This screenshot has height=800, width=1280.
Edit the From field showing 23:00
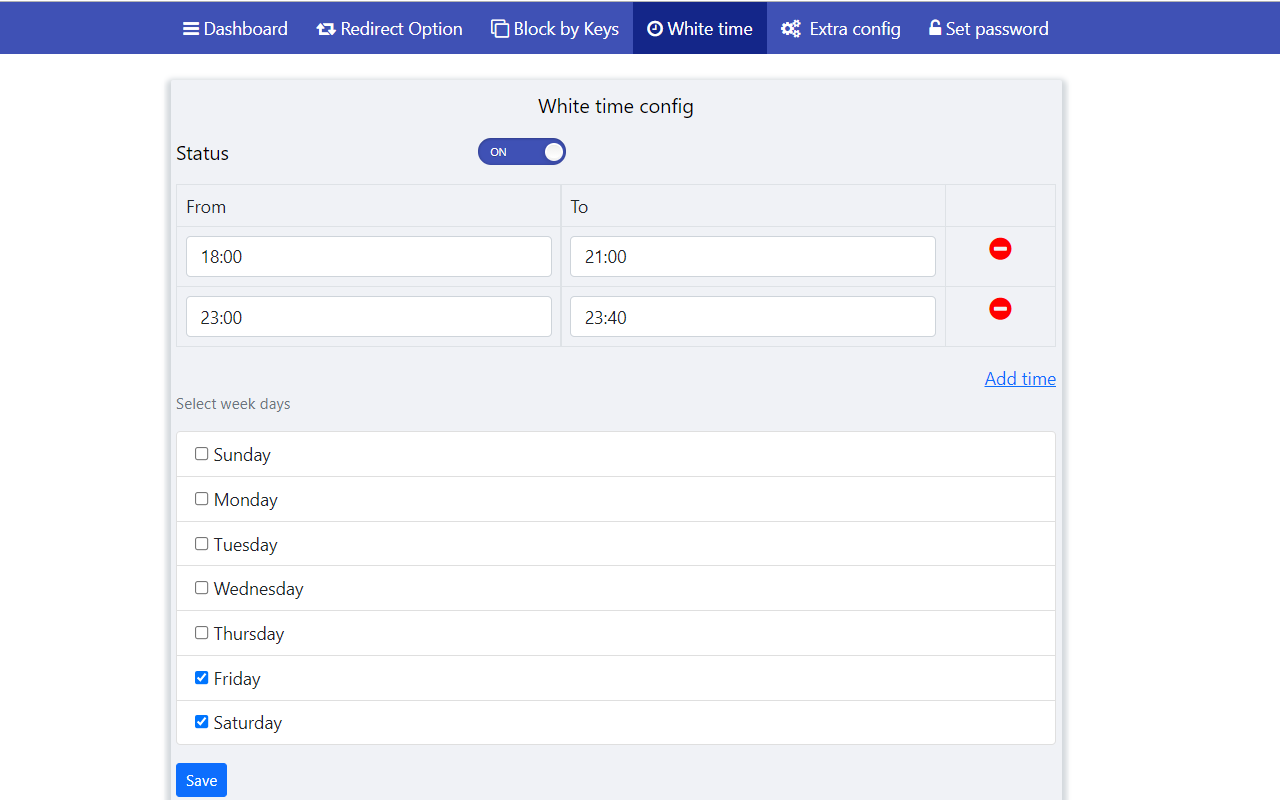(369, 317)
